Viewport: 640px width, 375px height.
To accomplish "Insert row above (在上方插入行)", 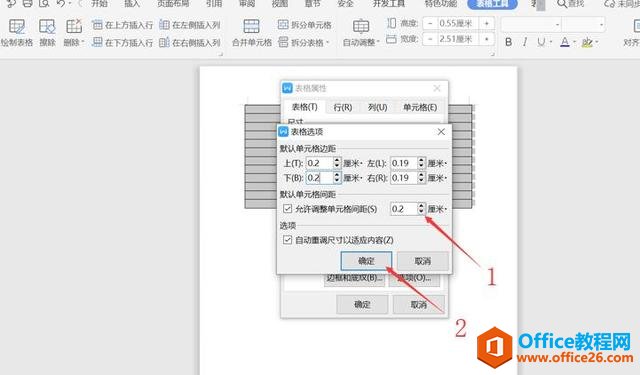I will [122, 25].
